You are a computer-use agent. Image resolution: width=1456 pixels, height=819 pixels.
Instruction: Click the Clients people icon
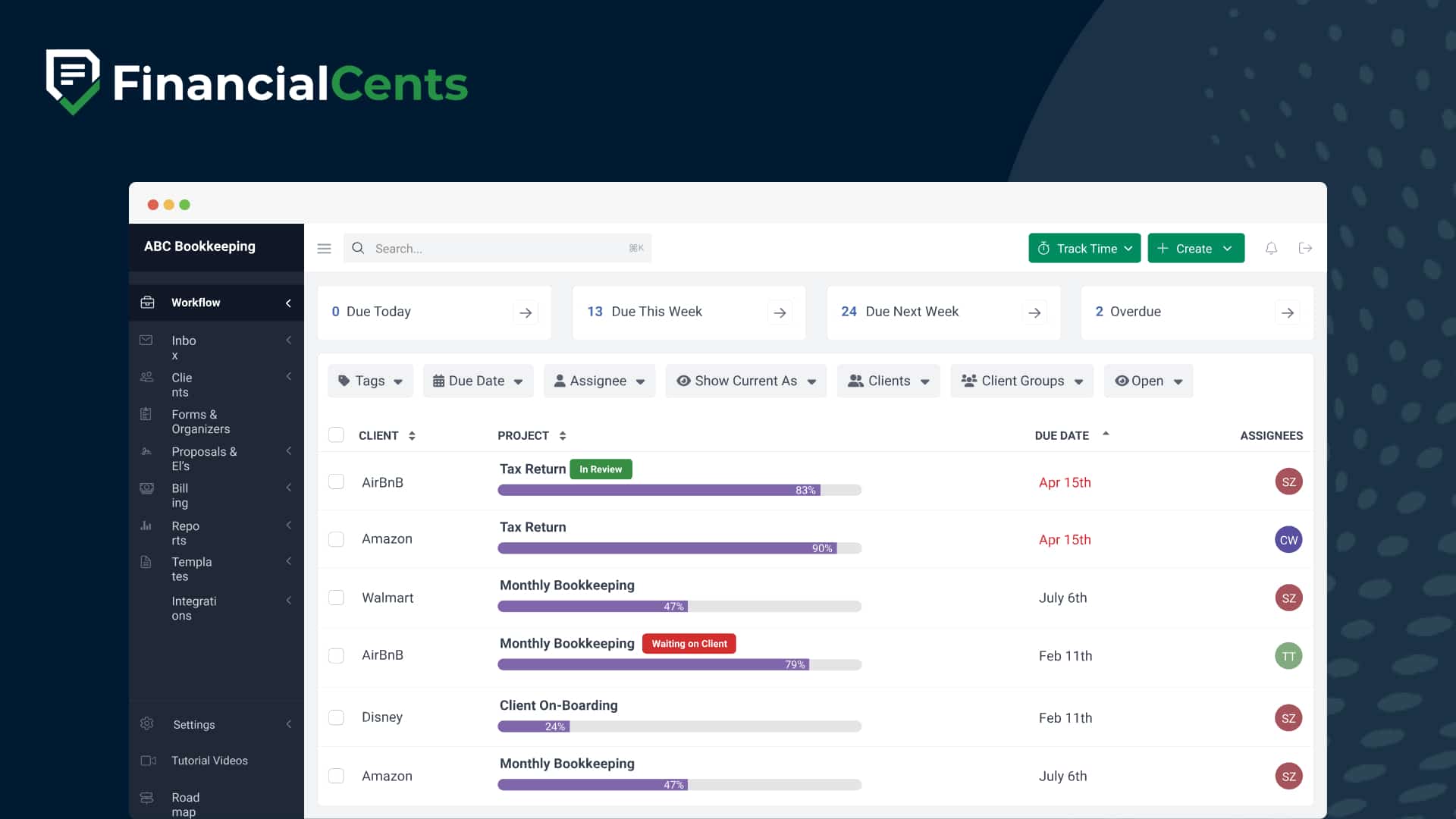tap(146, 377)
